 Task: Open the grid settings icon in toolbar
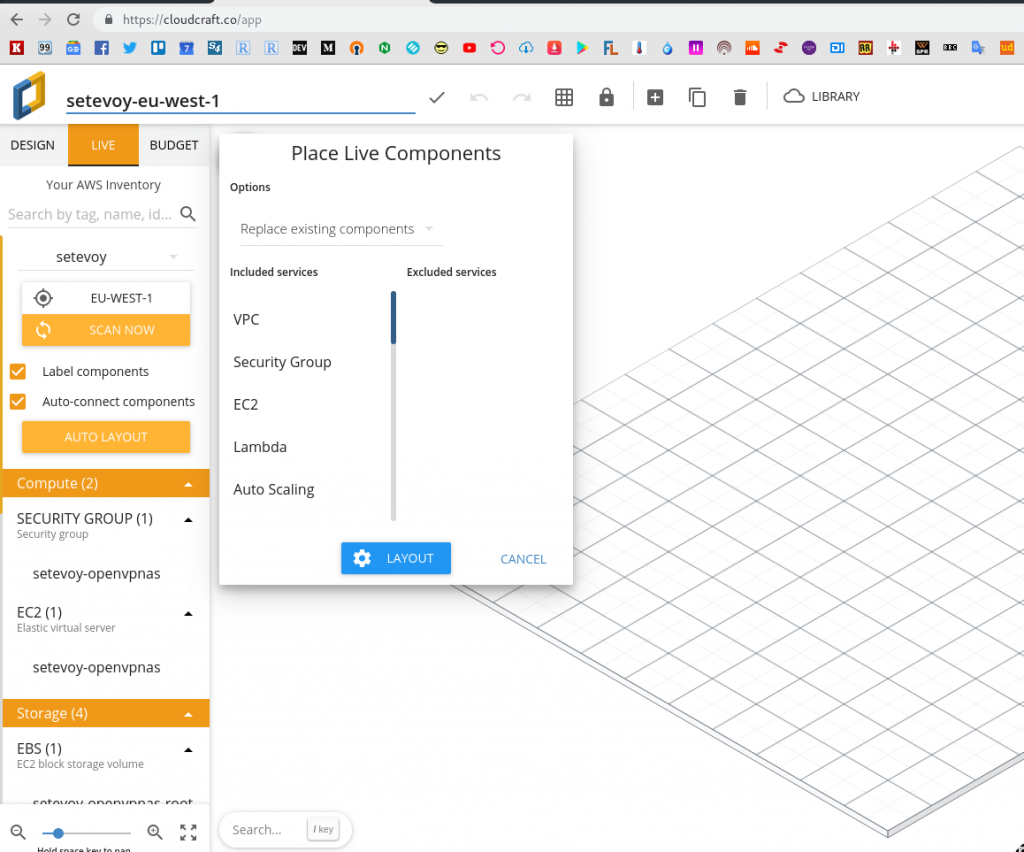[564, 96]
